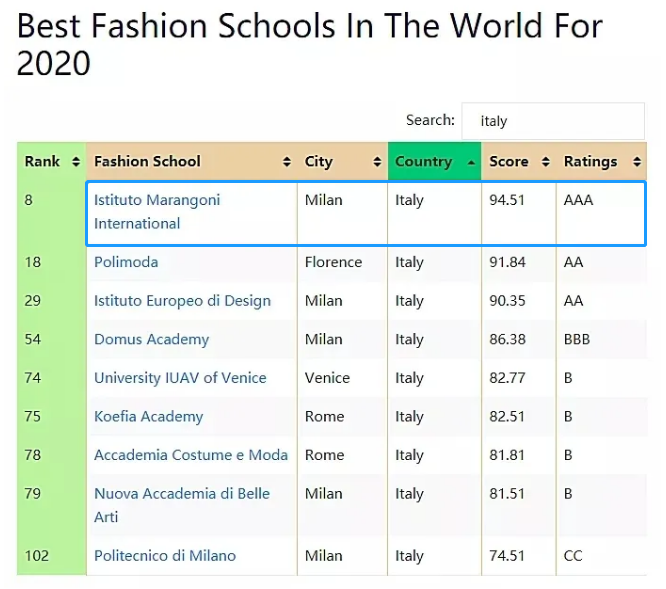Select score cell 86.38

[519, 339]
